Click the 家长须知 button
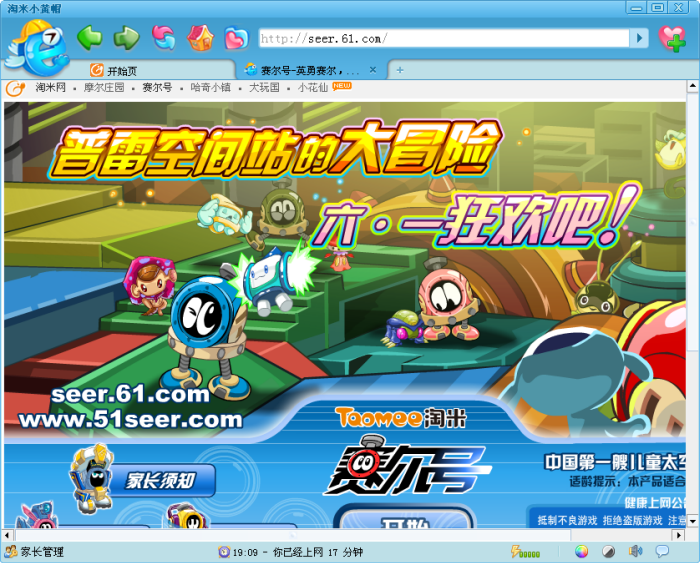The width and height of the screenshot is (700, 563). coord(162,480)
